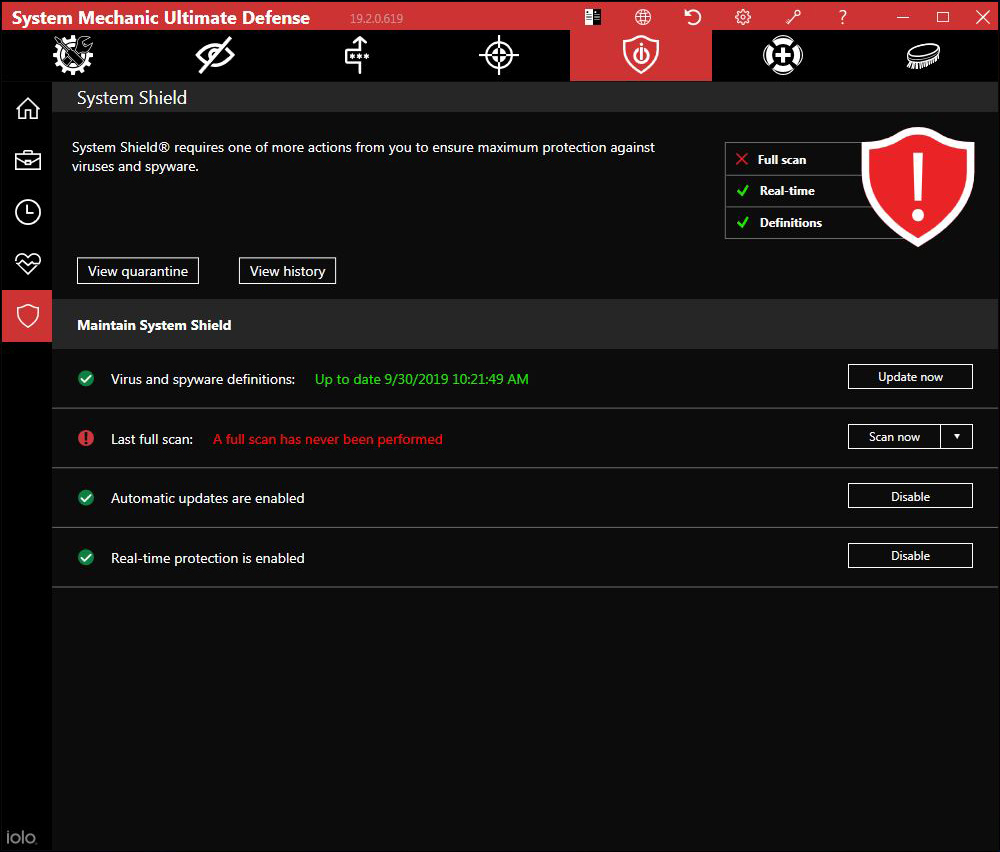Click green check beside Real-time protection is enabled
1000x852 pixels.
coord(86,557)
